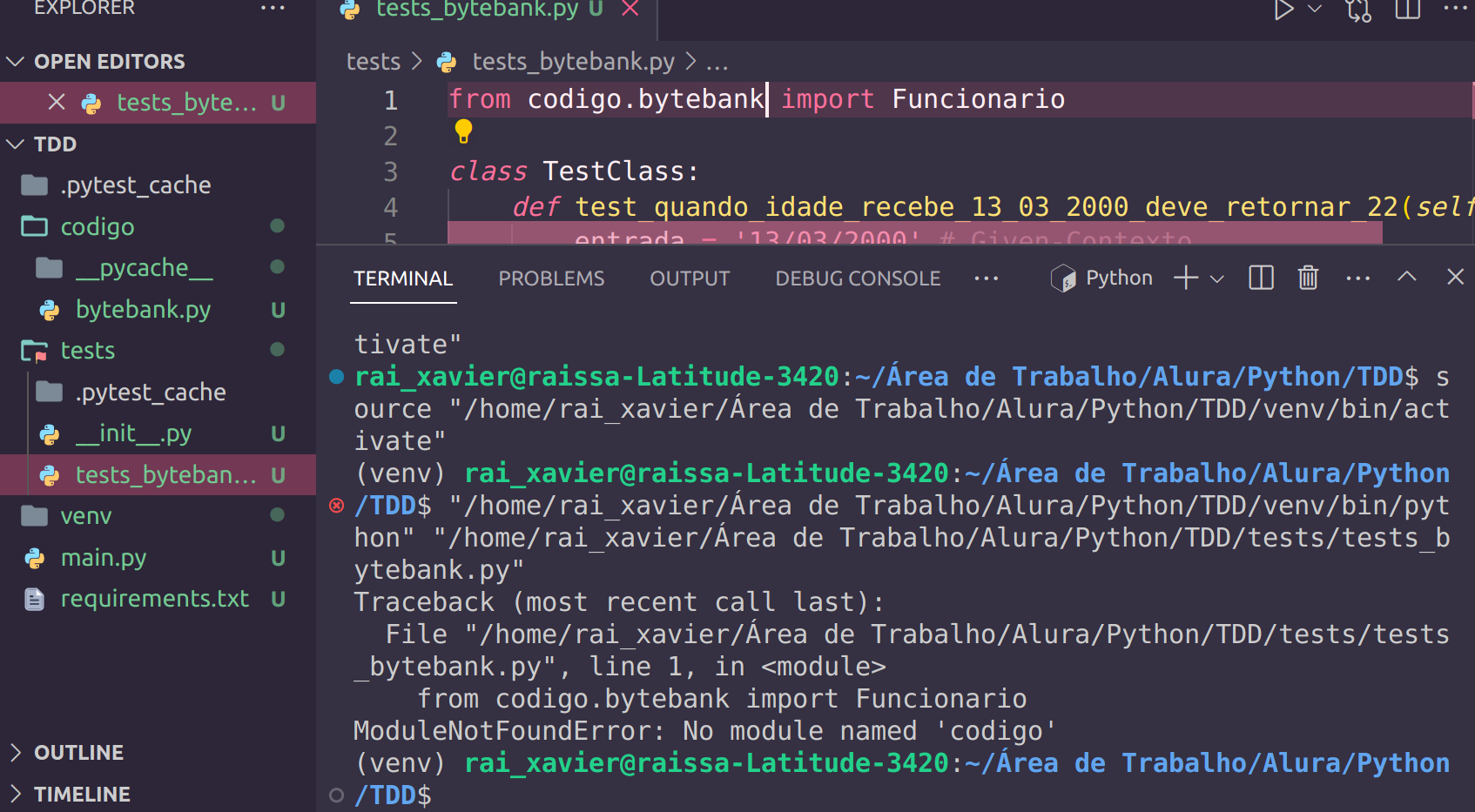Expand the __pycache__ folder
Screen dimensions: 1475x812
click(x=144, y=268)
